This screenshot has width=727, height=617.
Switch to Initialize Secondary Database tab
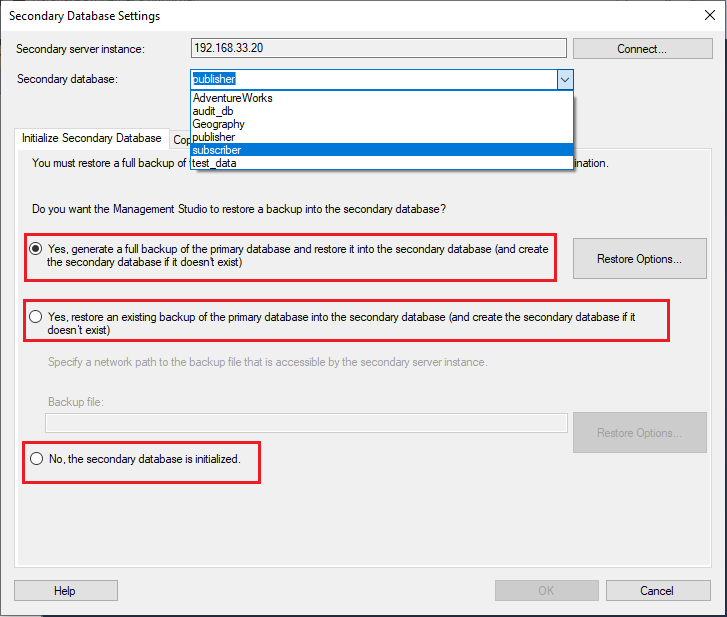pos(91,138)
